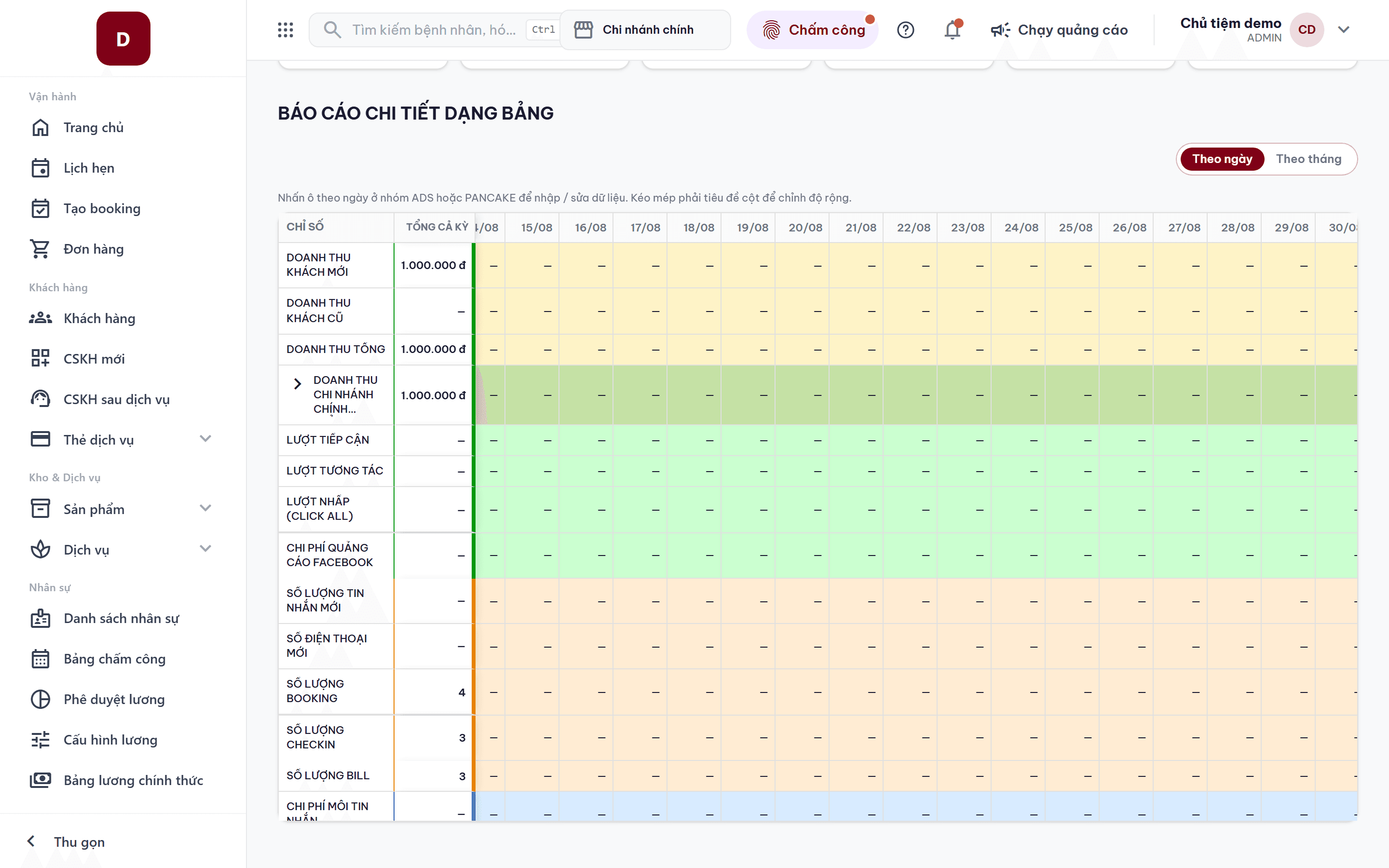Click Số lượng checkin total value 3
The width and height of the screenshot is (1389, 868).
click(x=462, y=738)
